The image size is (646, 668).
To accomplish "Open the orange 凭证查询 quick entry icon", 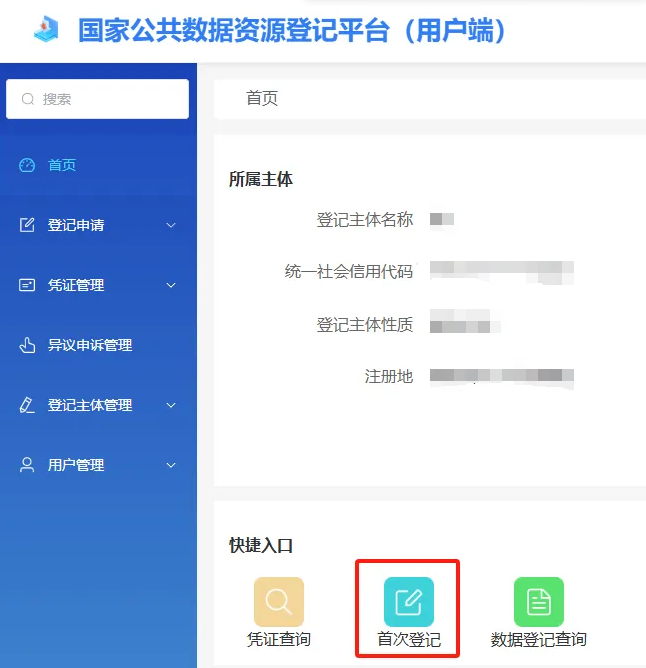I will 279,602.
